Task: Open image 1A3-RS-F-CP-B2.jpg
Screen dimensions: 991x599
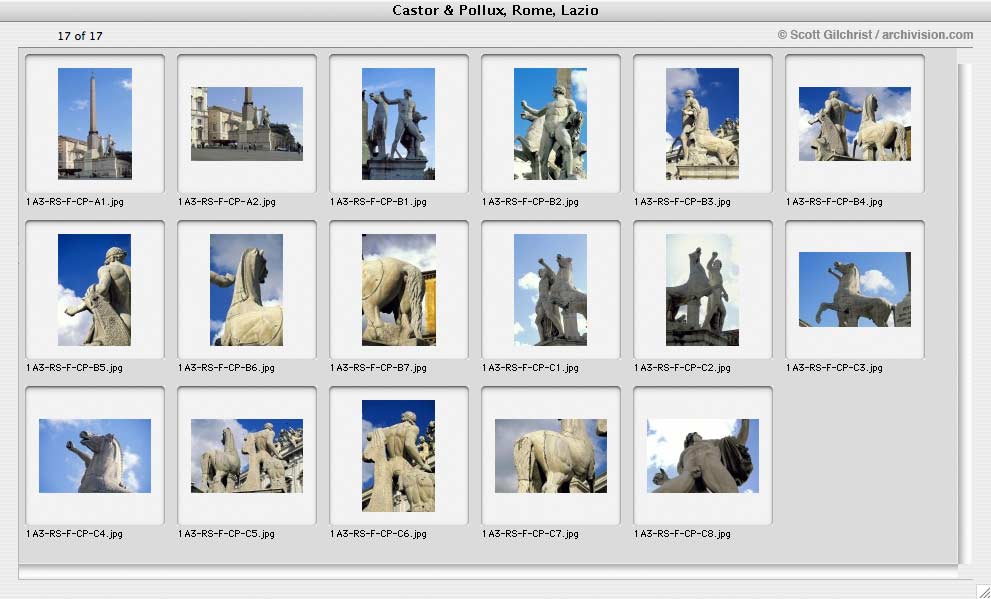Action: pos(550,124)
